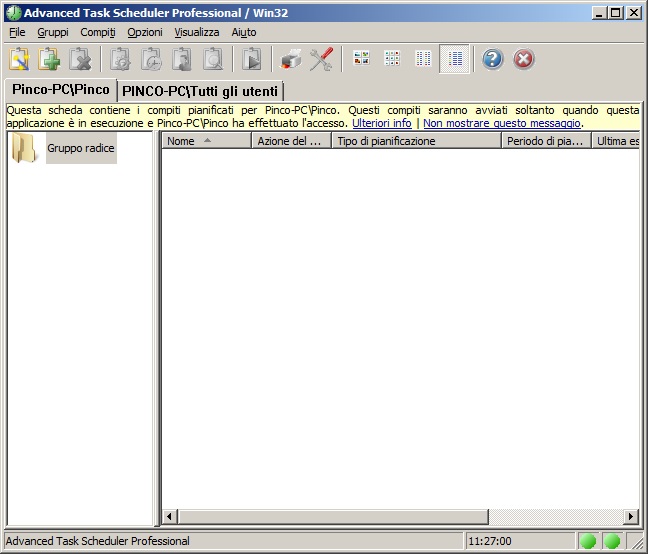The image size is (648, 554).
Task: Switch to large icons view
Action: [x=361, y=58]
